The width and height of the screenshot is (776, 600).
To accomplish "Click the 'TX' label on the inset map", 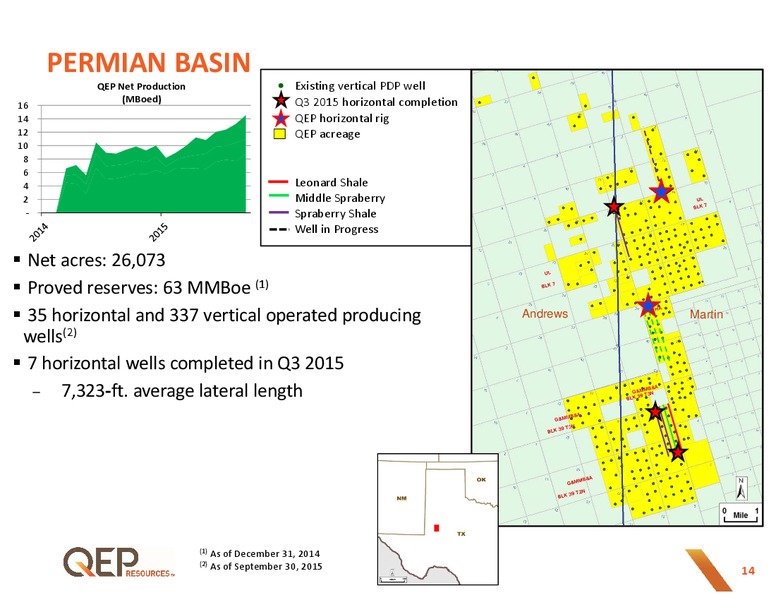I will 461,534.
